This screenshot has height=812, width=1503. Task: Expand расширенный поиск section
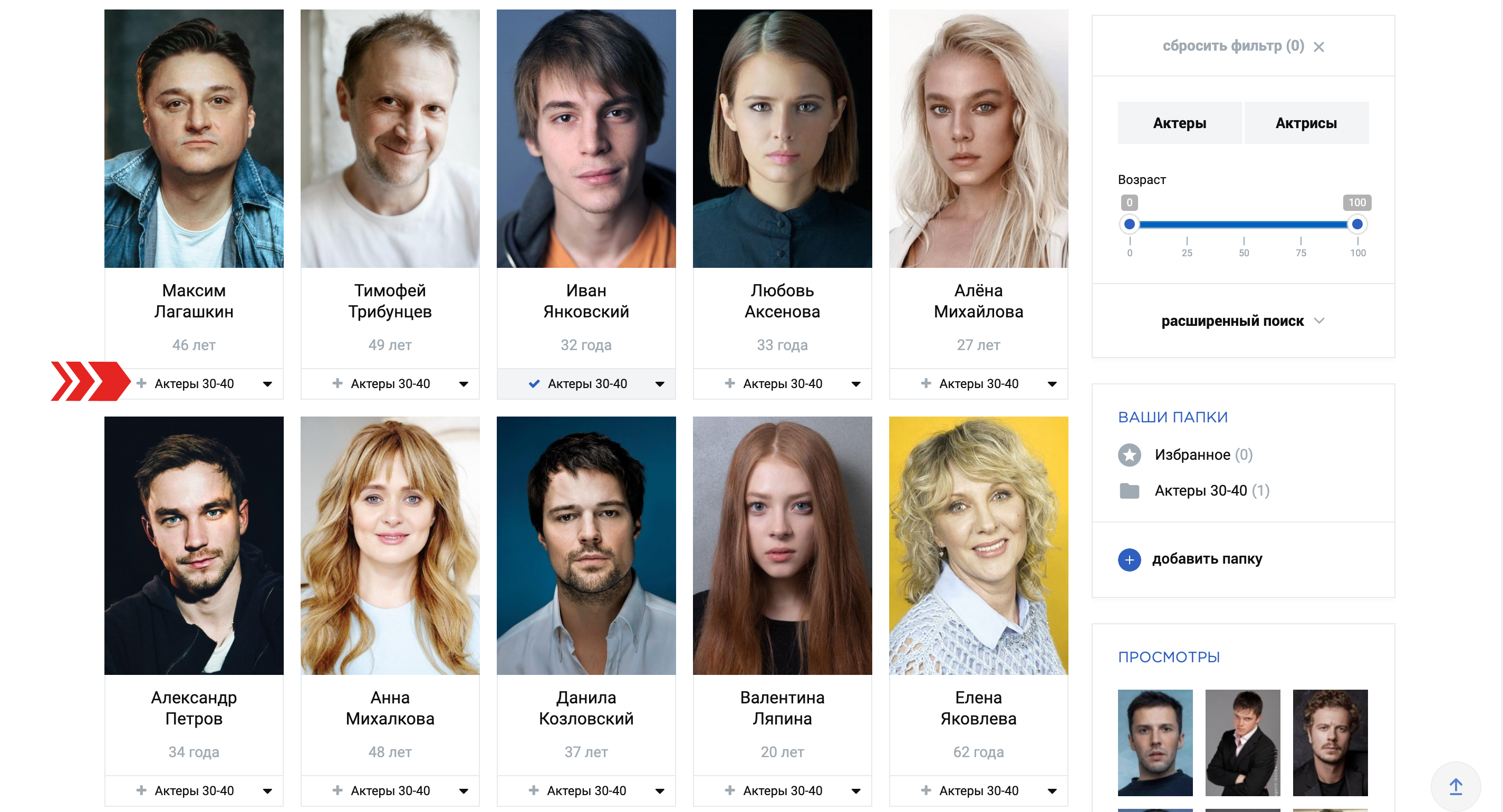click(1242, 321)
